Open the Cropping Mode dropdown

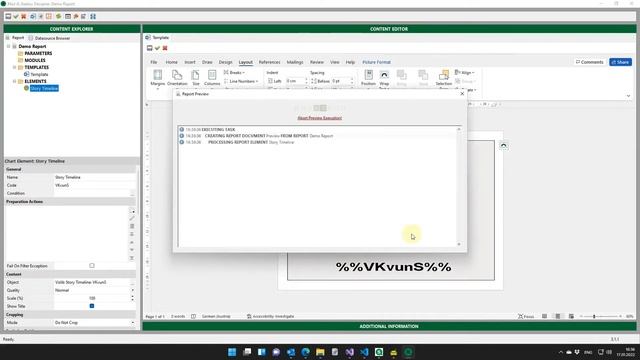(132, 323)
